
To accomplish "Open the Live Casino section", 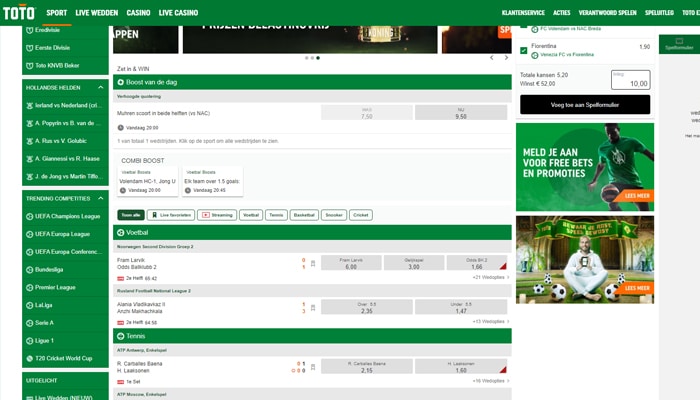I will (x=179, y=13).
